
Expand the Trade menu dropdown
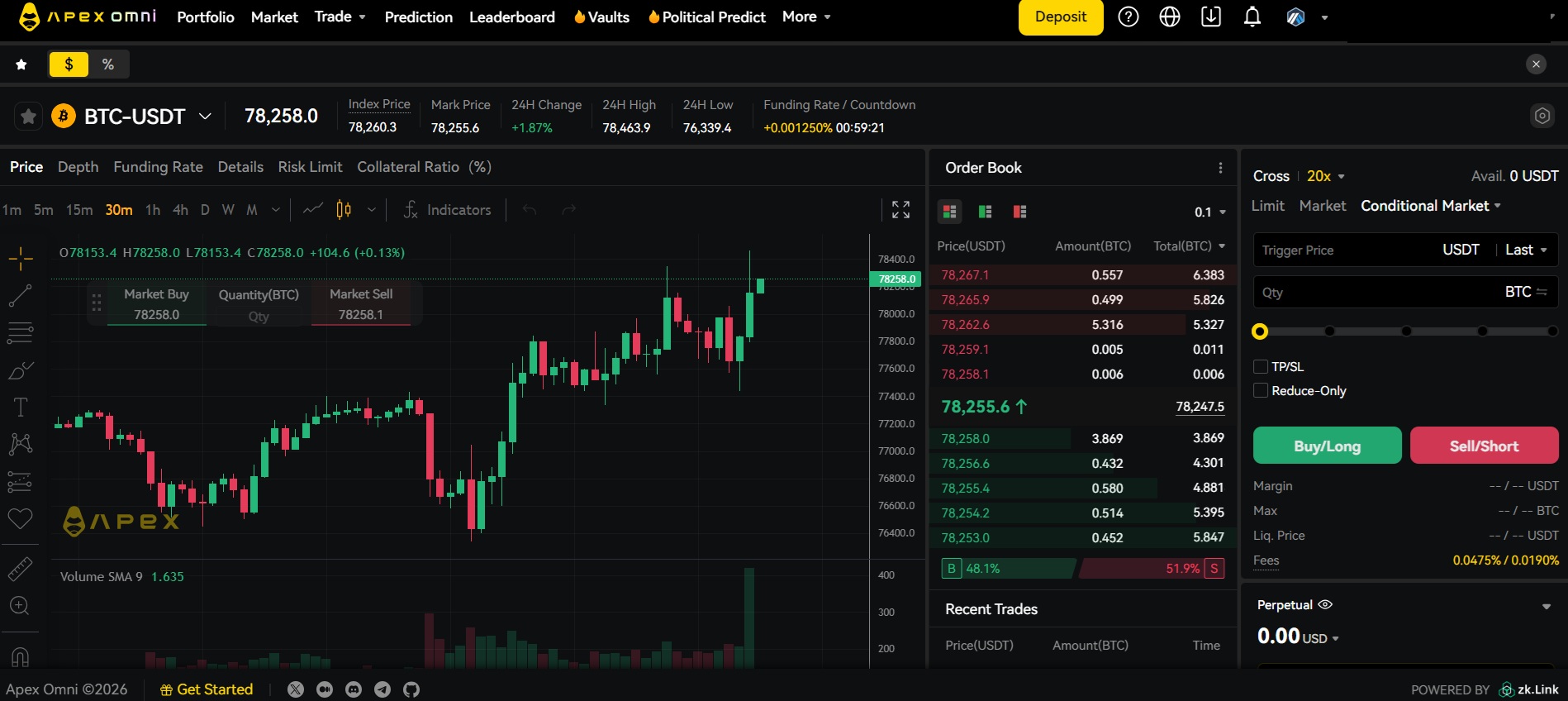point(340,17)
